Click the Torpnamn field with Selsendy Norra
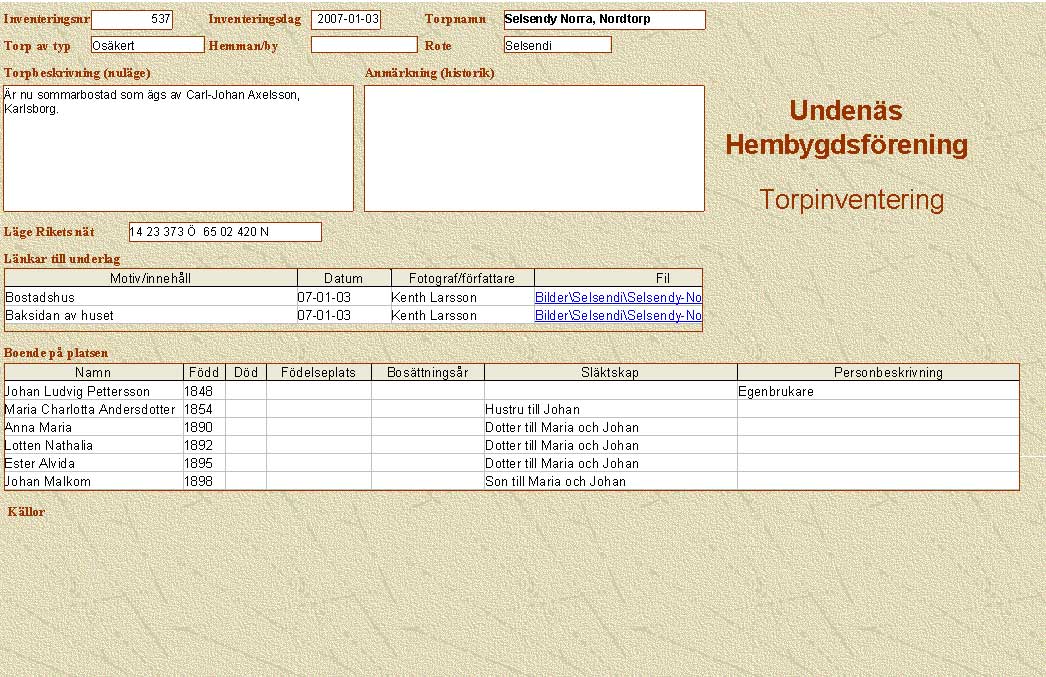The image size is (1046, 677). tap(603, 19)
